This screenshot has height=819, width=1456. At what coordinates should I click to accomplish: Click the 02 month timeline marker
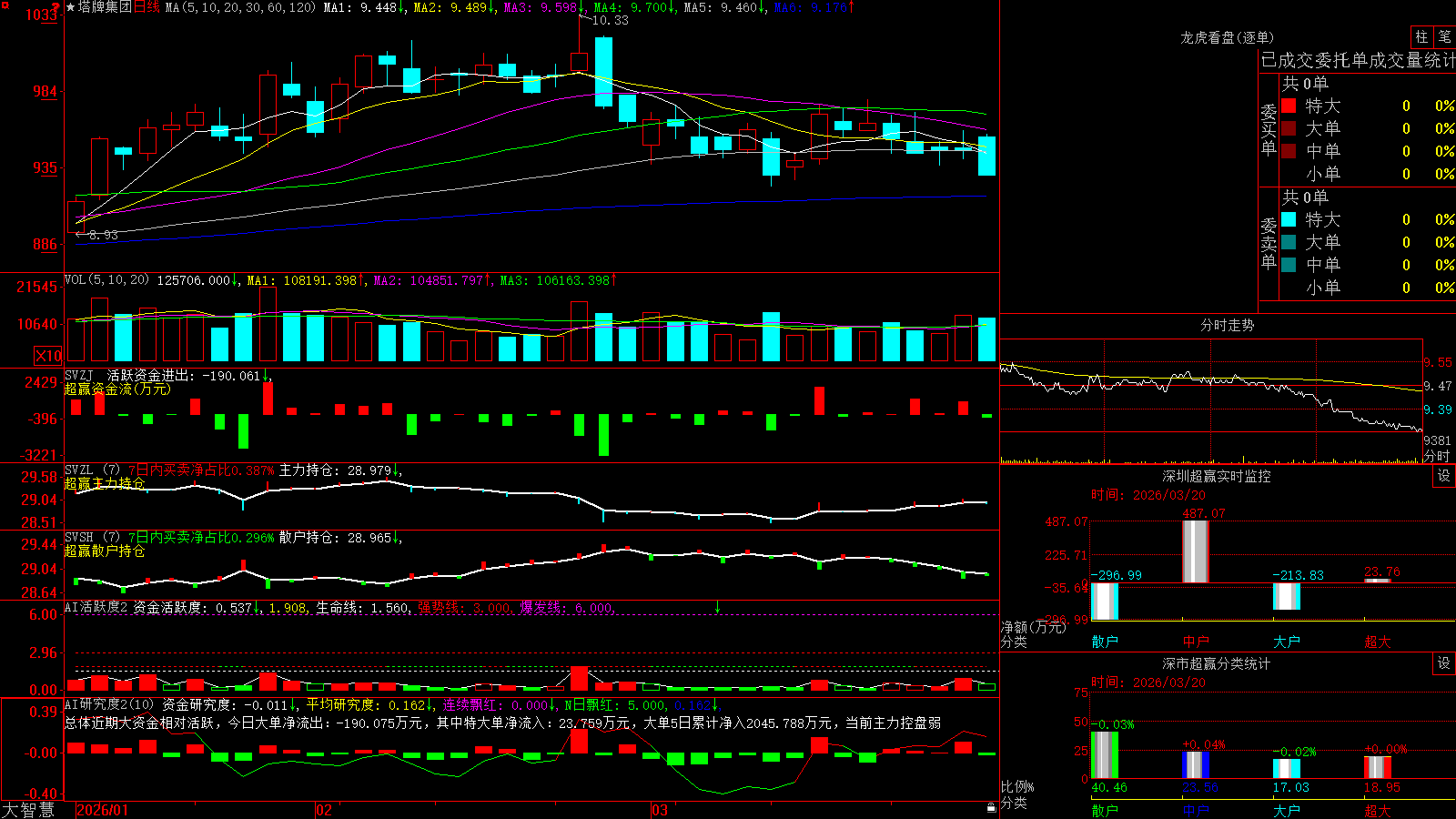click(x=323, y=810)
